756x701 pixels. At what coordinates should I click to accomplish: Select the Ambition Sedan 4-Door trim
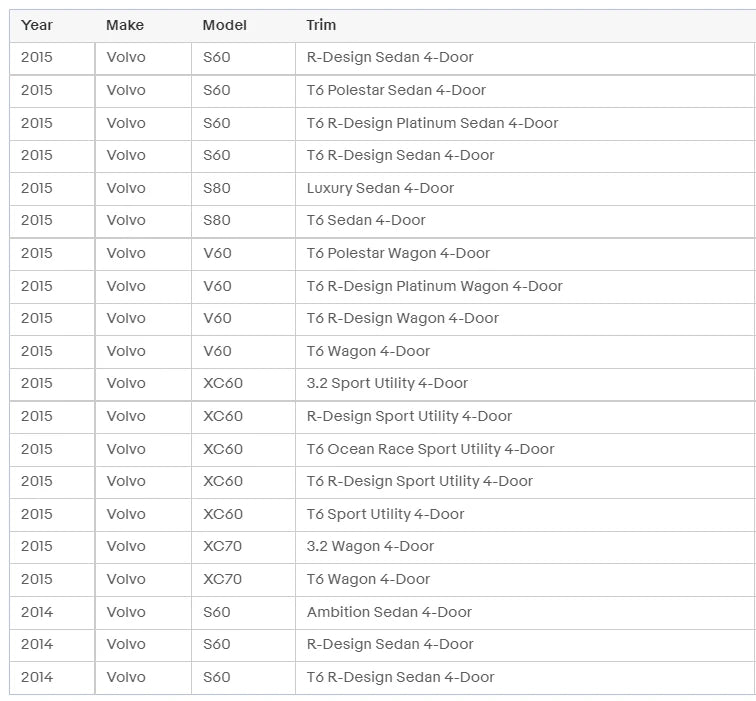[x=389, y=612]
